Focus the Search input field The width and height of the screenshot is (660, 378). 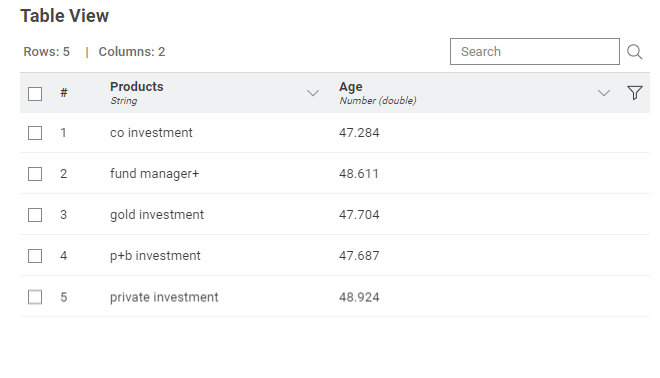(535, 51)
